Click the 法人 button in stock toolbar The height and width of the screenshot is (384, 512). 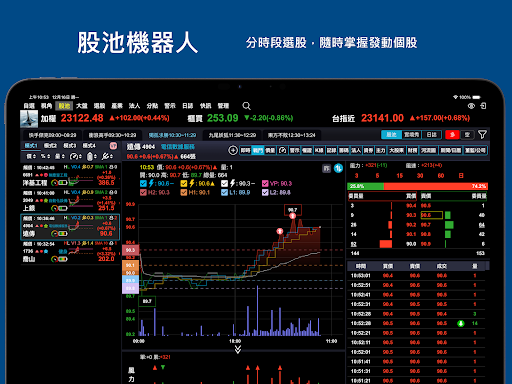[x=356, y=150]
